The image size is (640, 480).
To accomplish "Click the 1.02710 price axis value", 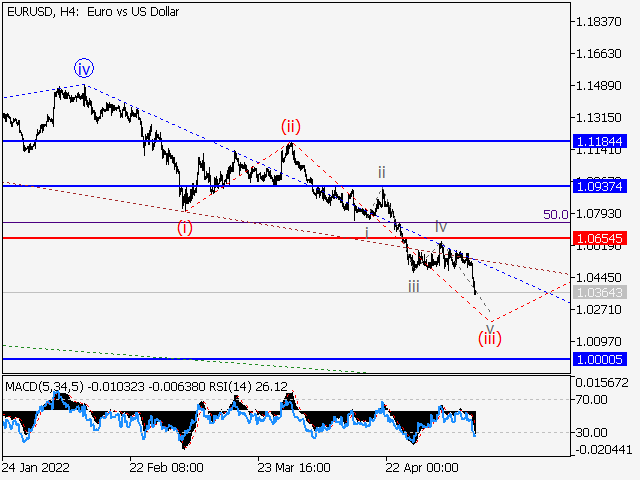I will 599,309.
